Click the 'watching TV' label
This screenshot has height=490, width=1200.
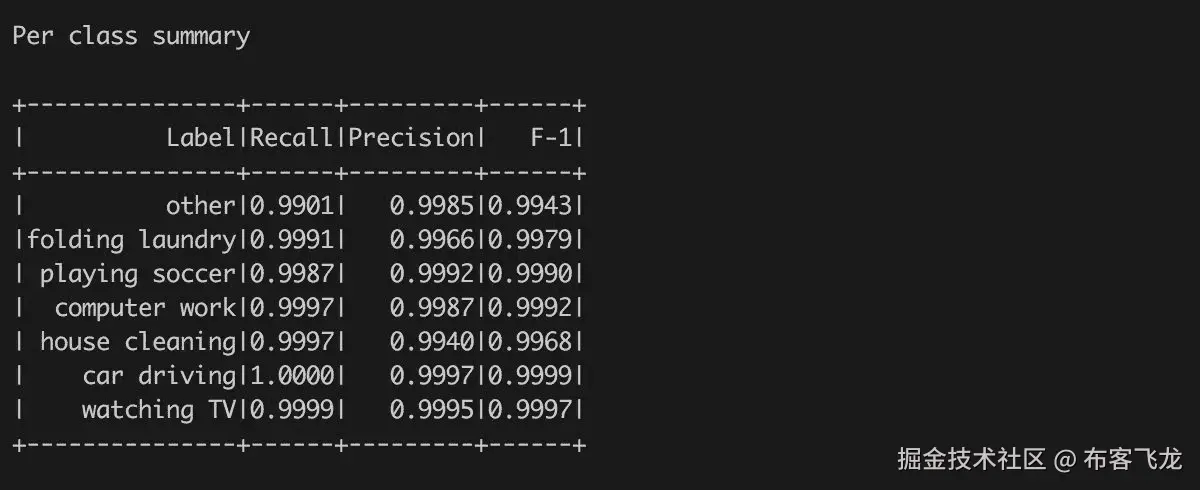click(x=159, y=410)
